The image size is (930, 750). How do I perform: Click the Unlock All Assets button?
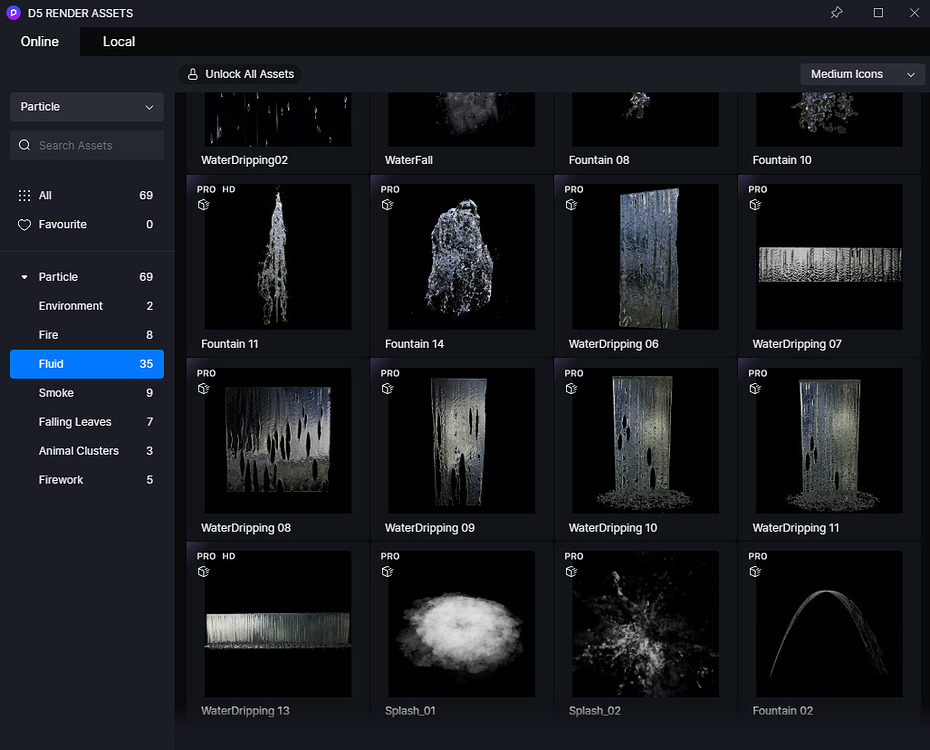point(240,74)
